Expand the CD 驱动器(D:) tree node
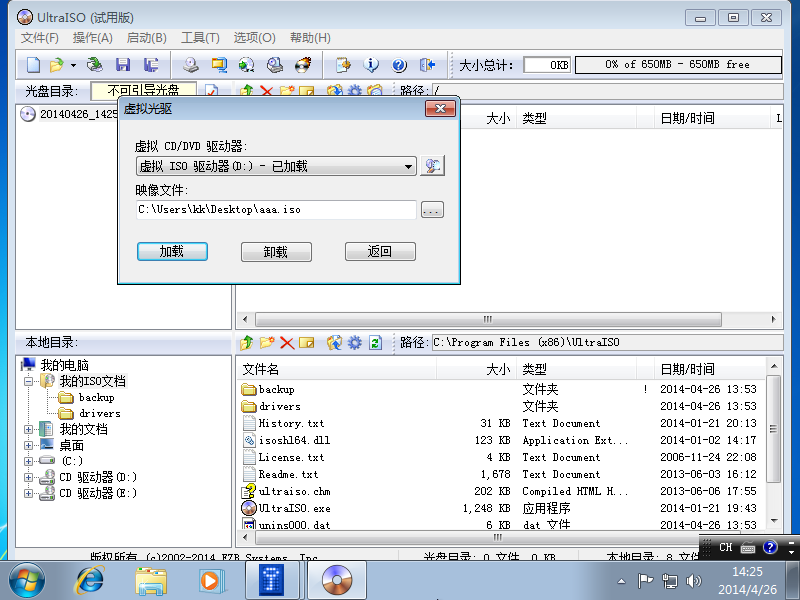 click(x=29, y=478)
